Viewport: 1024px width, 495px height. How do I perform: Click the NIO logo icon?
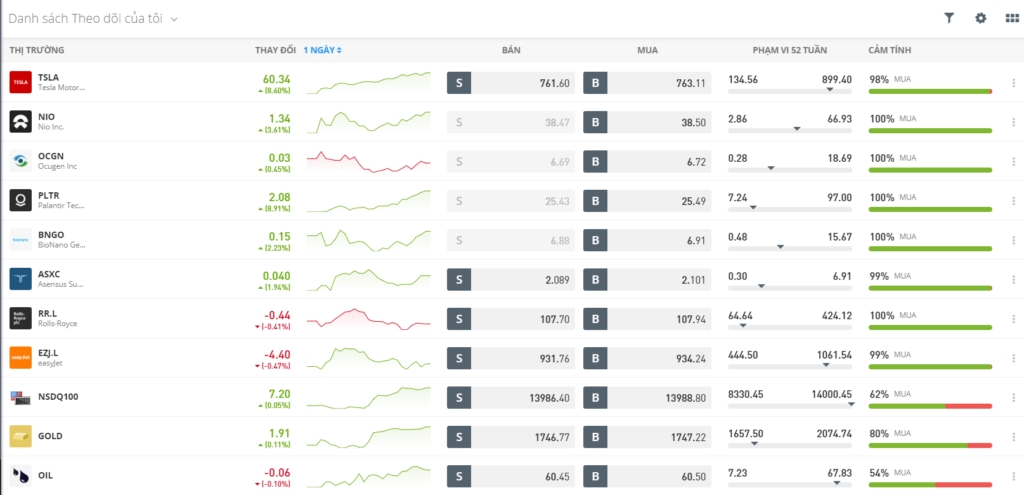21,121
